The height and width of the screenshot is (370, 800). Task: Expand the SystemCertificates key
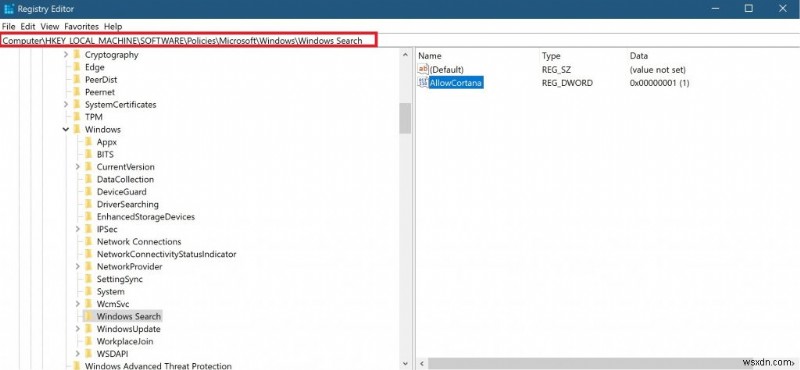(x=66, y=105)
